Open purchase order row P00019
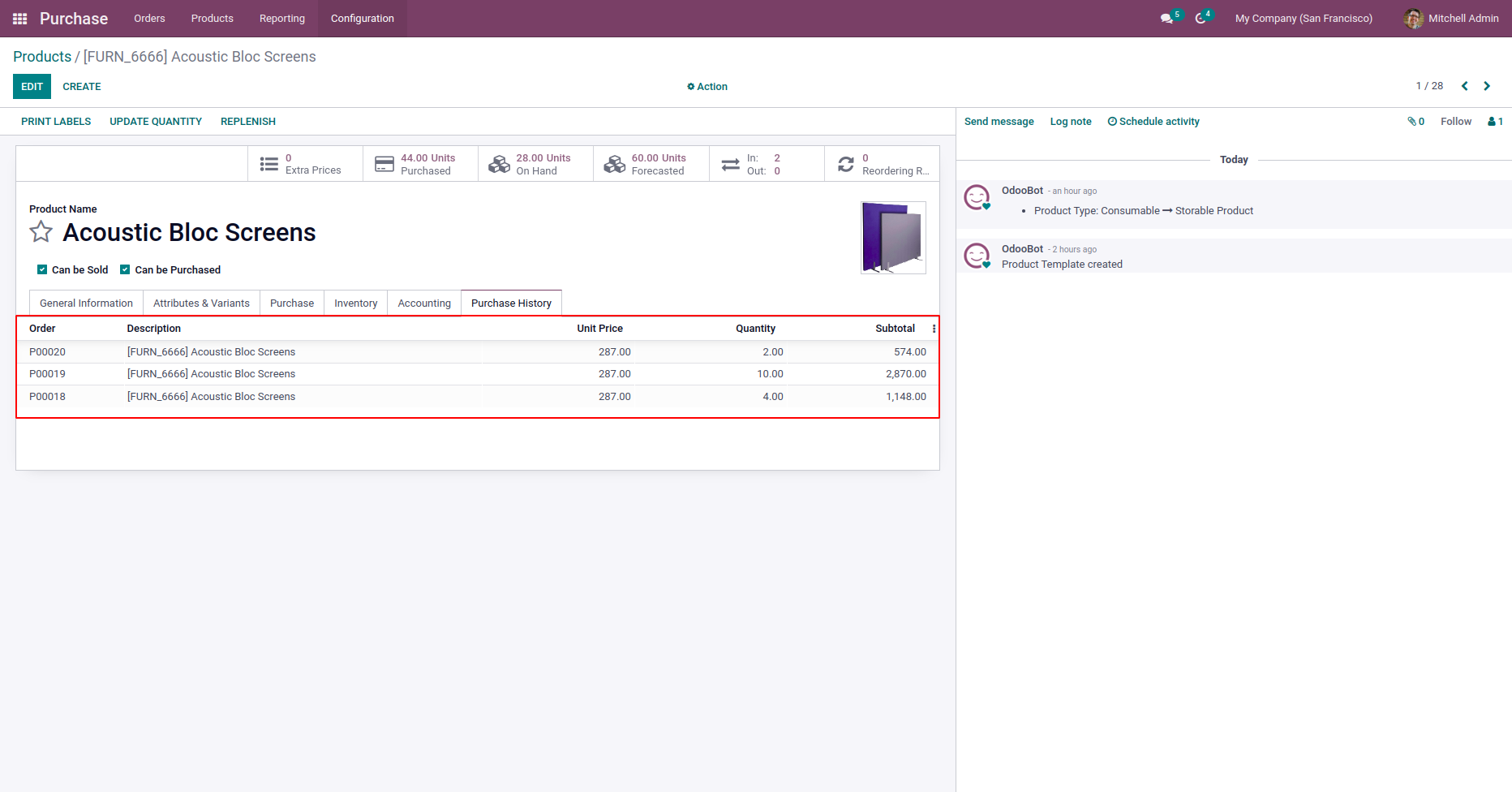 coord(478,374)
